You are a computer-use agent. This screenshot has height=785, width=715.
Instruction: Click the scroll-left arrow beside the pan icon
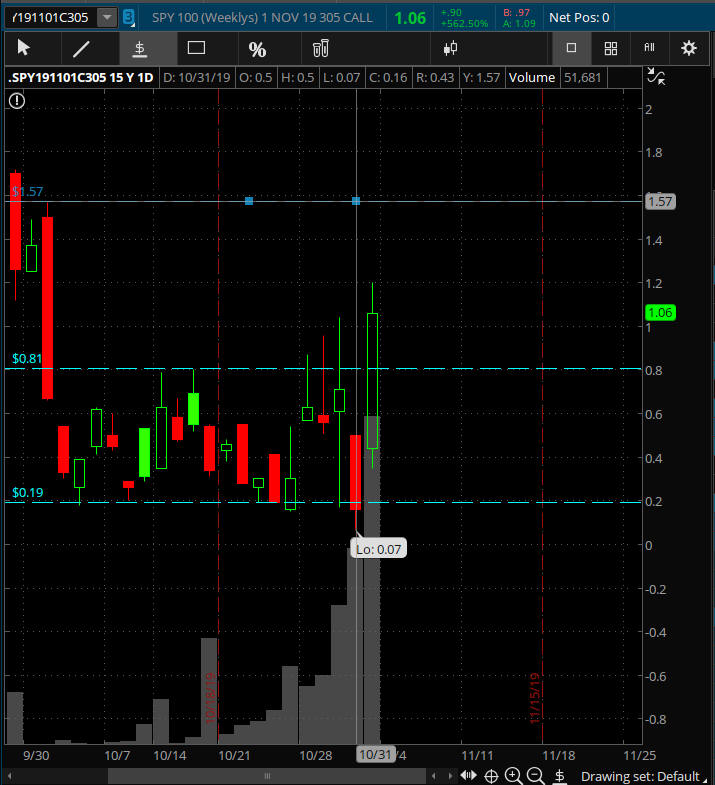coord(434,776)
